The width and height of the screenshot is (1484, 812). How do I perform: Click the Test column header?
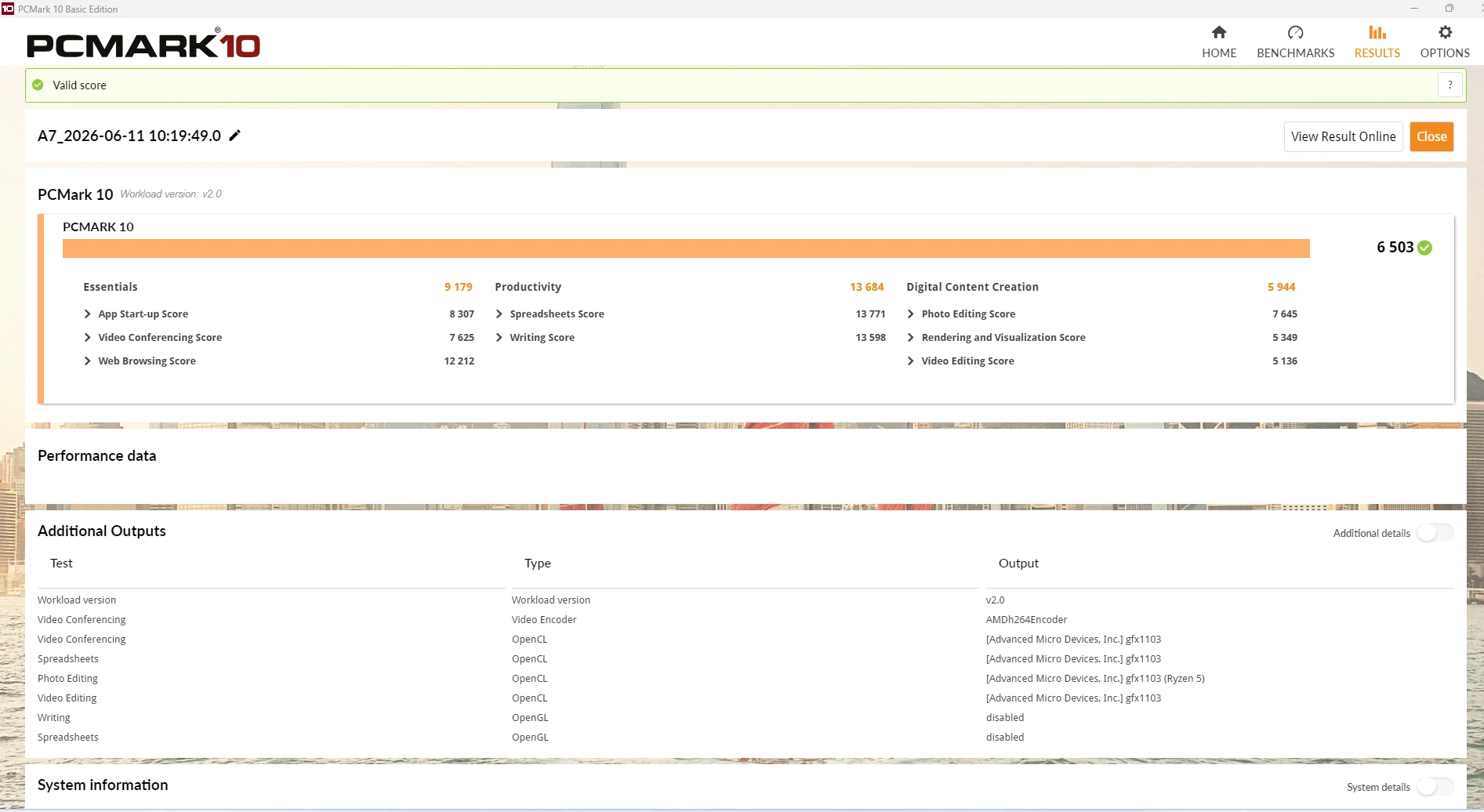pos(61,564)
